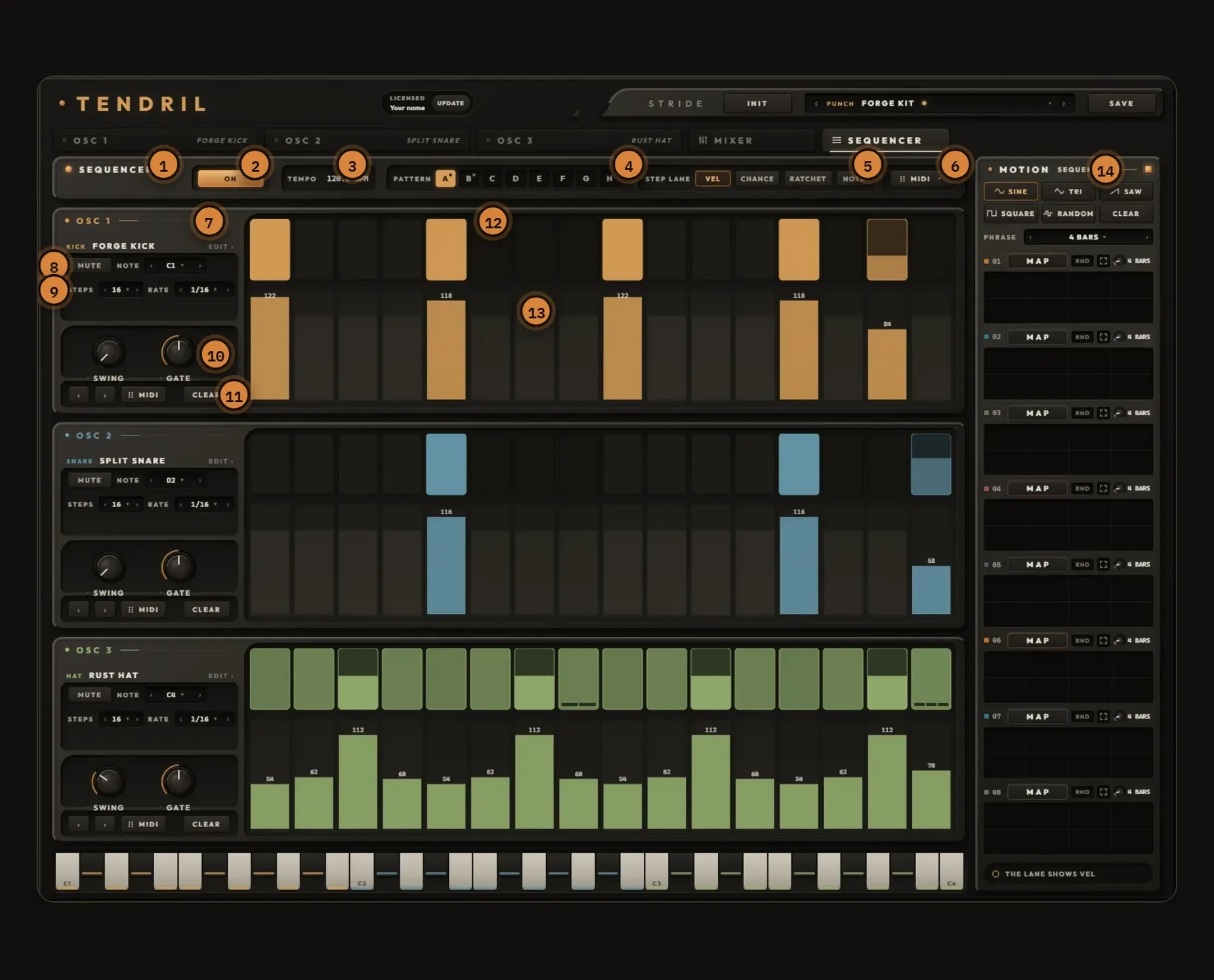Adjust the OSC 3 Gate knob
This screenshot has height=980, width=1214.
coord(178,782)
